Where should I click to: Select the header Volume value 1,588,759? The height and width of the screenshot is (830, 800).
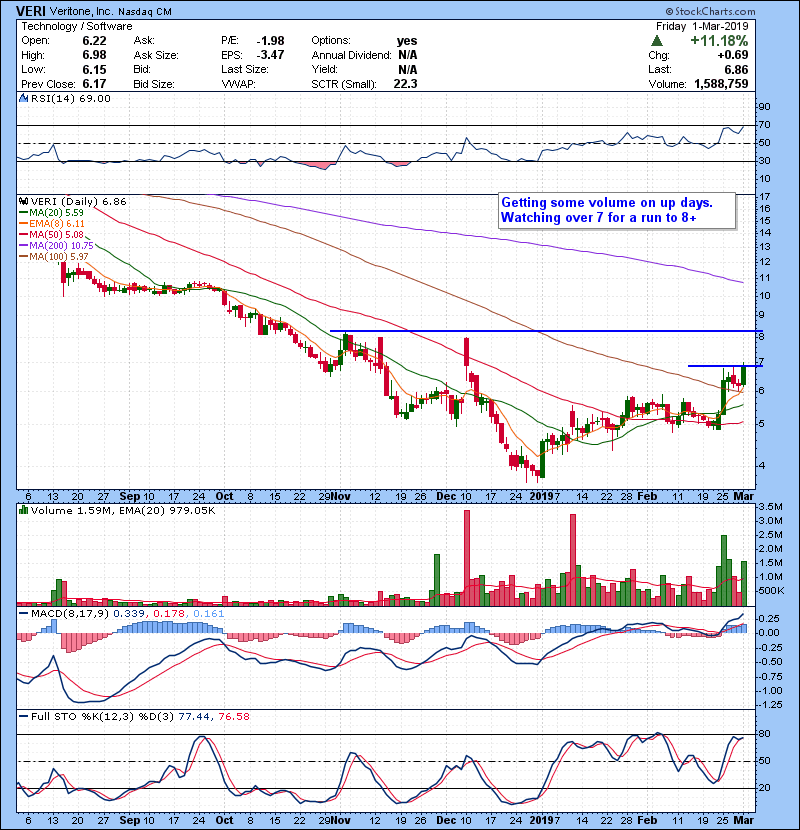coord(721,84)
